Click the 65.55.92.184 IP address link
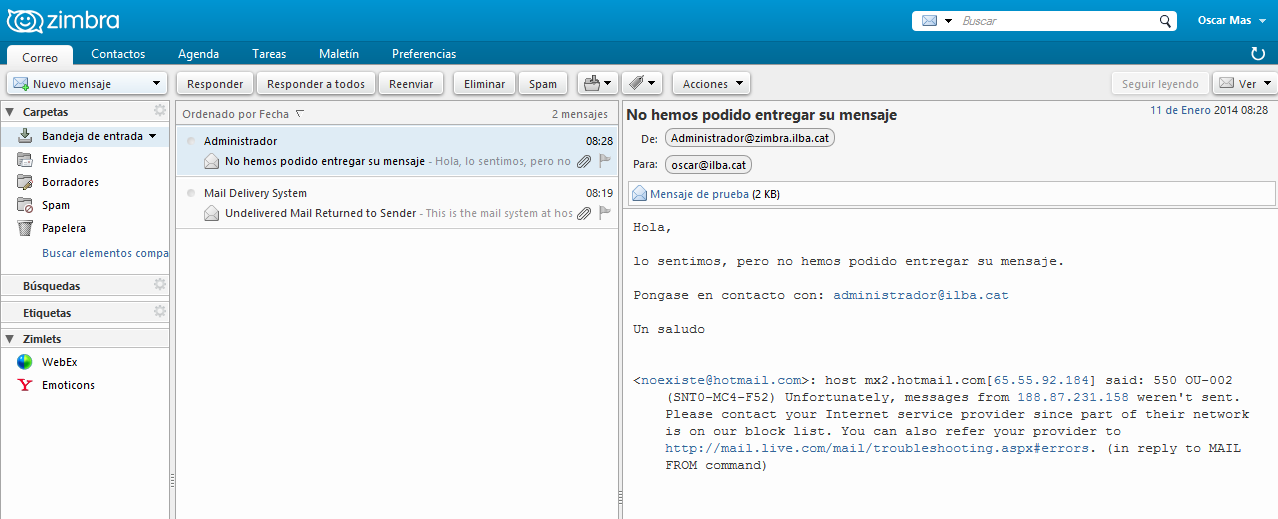 click(1041, 380)
